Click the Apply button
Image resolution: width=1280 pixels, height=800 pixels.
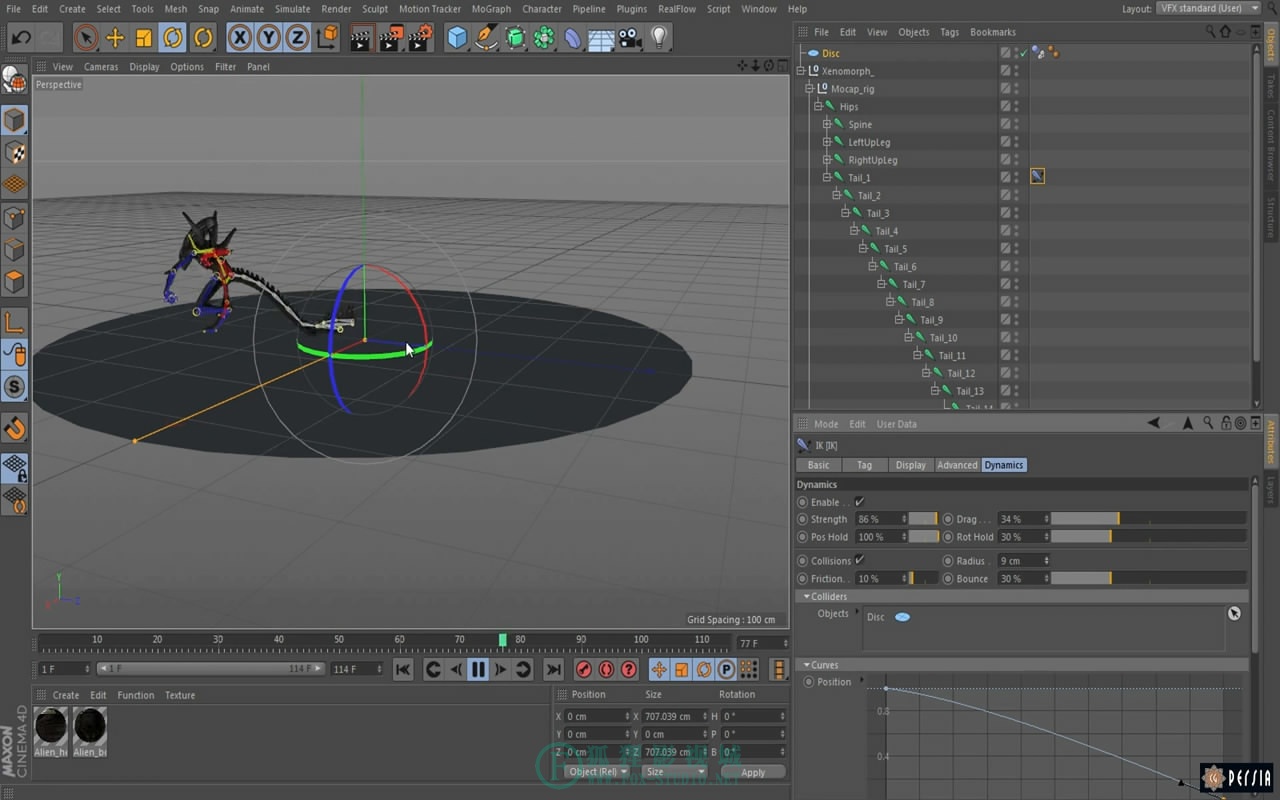click(753, 772)
